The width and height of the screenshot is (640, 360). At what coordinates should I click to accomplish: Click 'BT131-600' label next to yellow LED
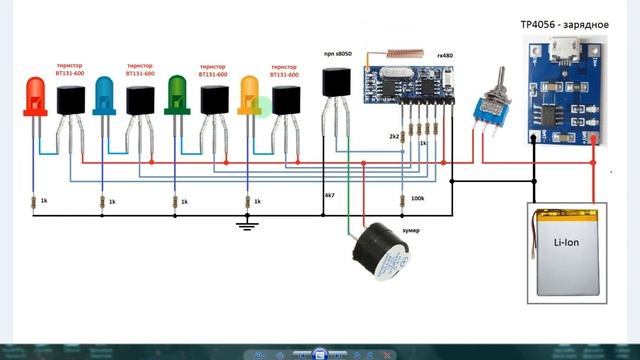pos(284,75)
